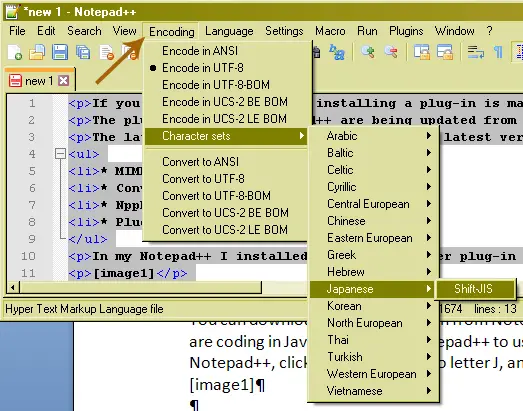Click the Encoding menu in menu bar
523x411 pixels.
pos(171,32)
